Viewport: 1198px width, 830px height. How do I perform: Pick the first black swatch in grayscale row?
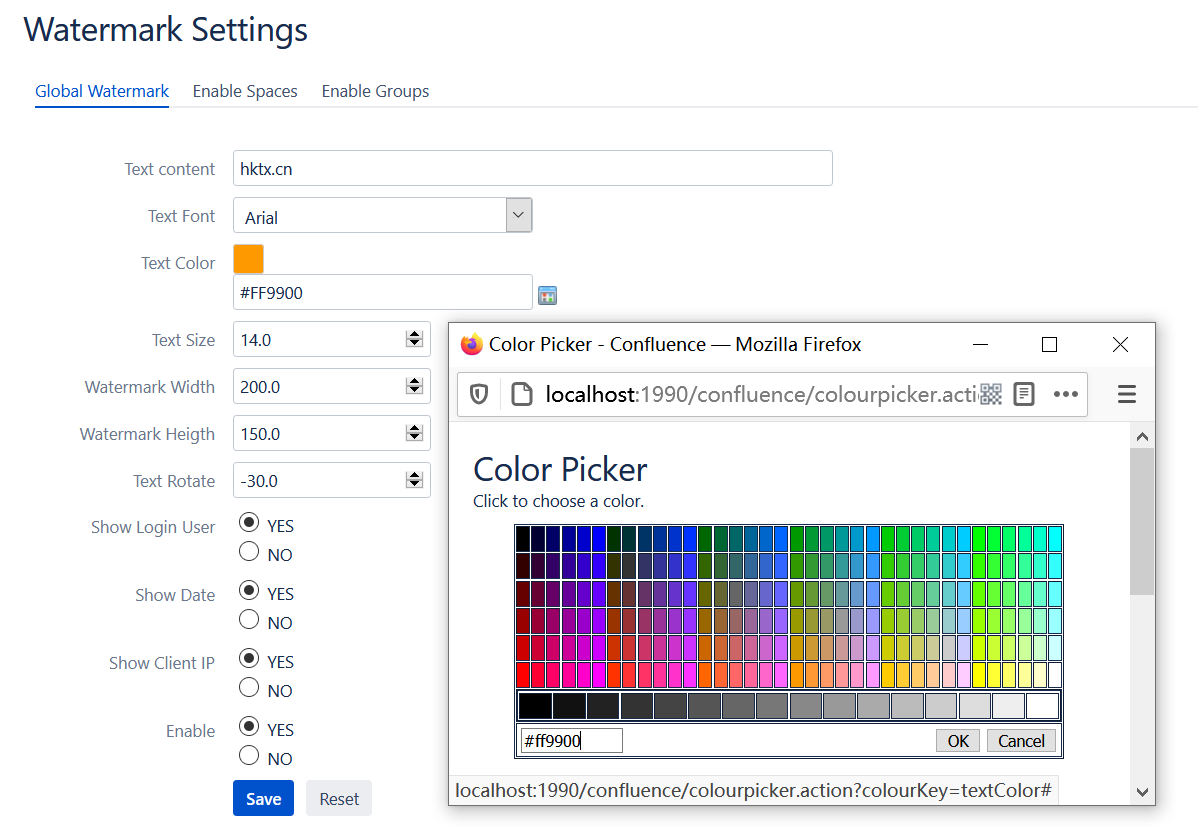click(x=535, y=705)
